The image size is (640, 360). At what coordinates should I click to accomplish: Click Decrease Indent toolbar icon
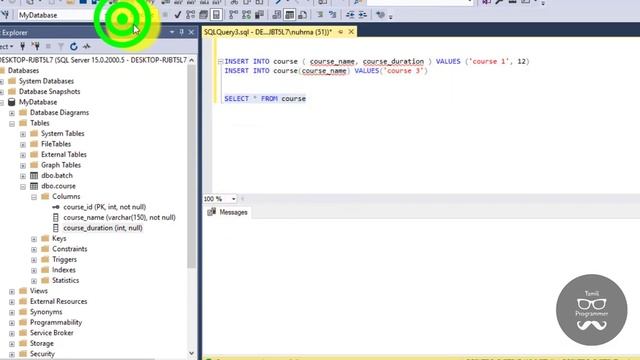[350, 15]
